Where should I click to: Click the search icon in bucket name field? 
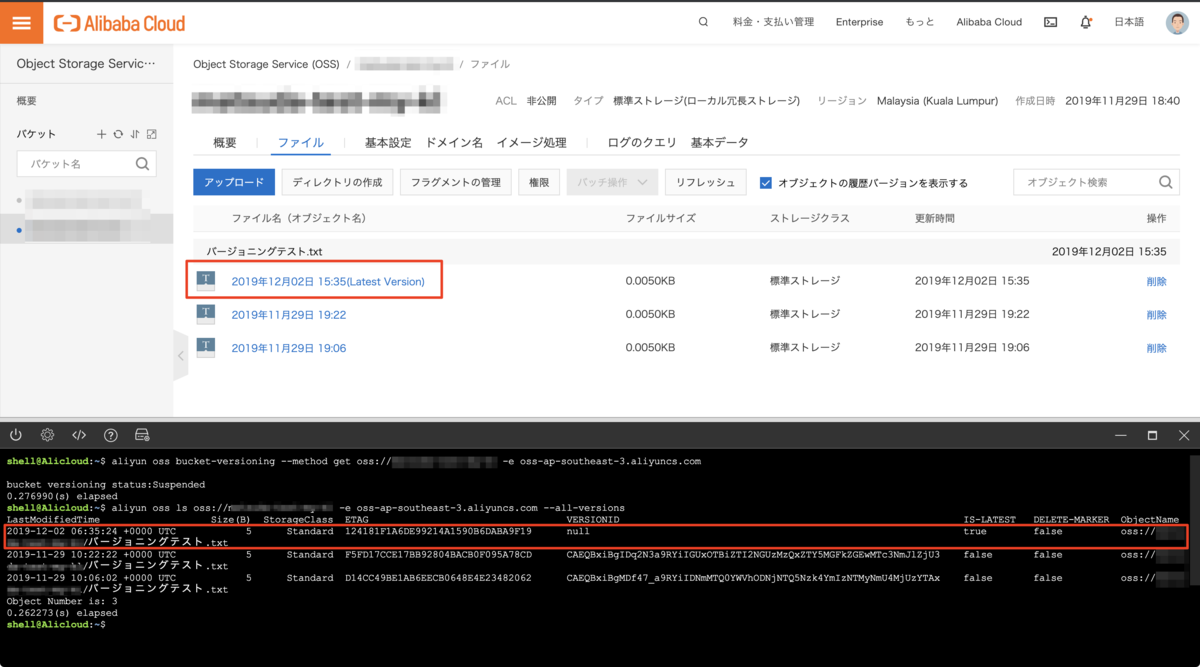click(142, 164)
